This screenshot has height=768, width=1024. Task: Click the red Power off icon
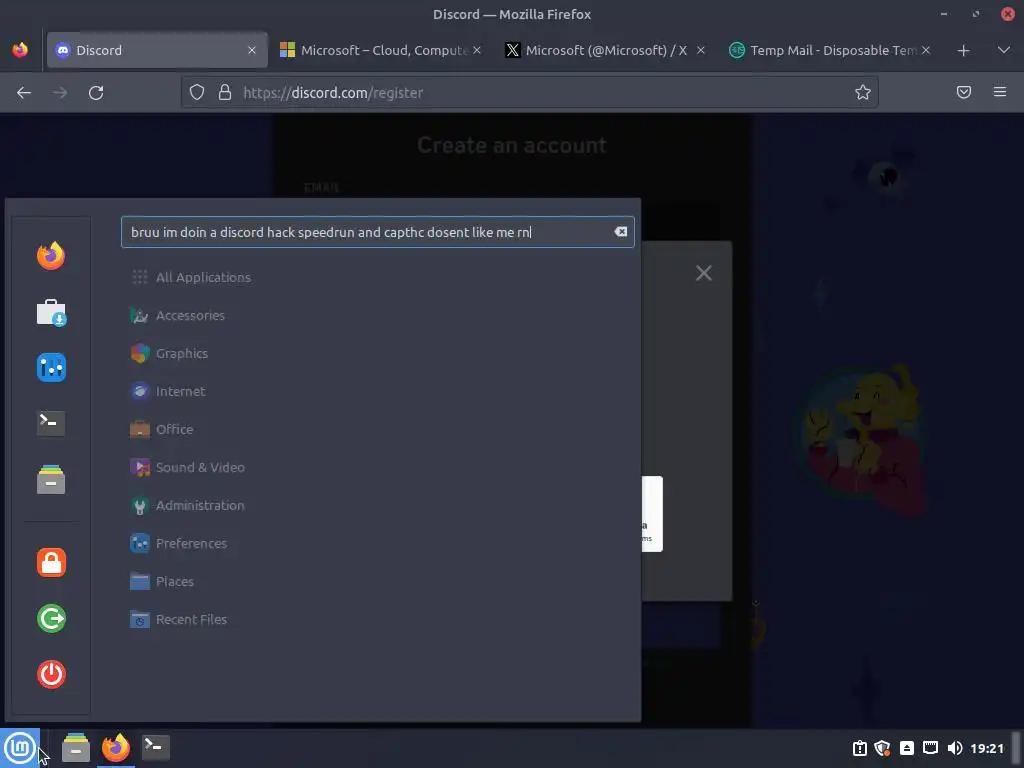[x=51, y=674]
